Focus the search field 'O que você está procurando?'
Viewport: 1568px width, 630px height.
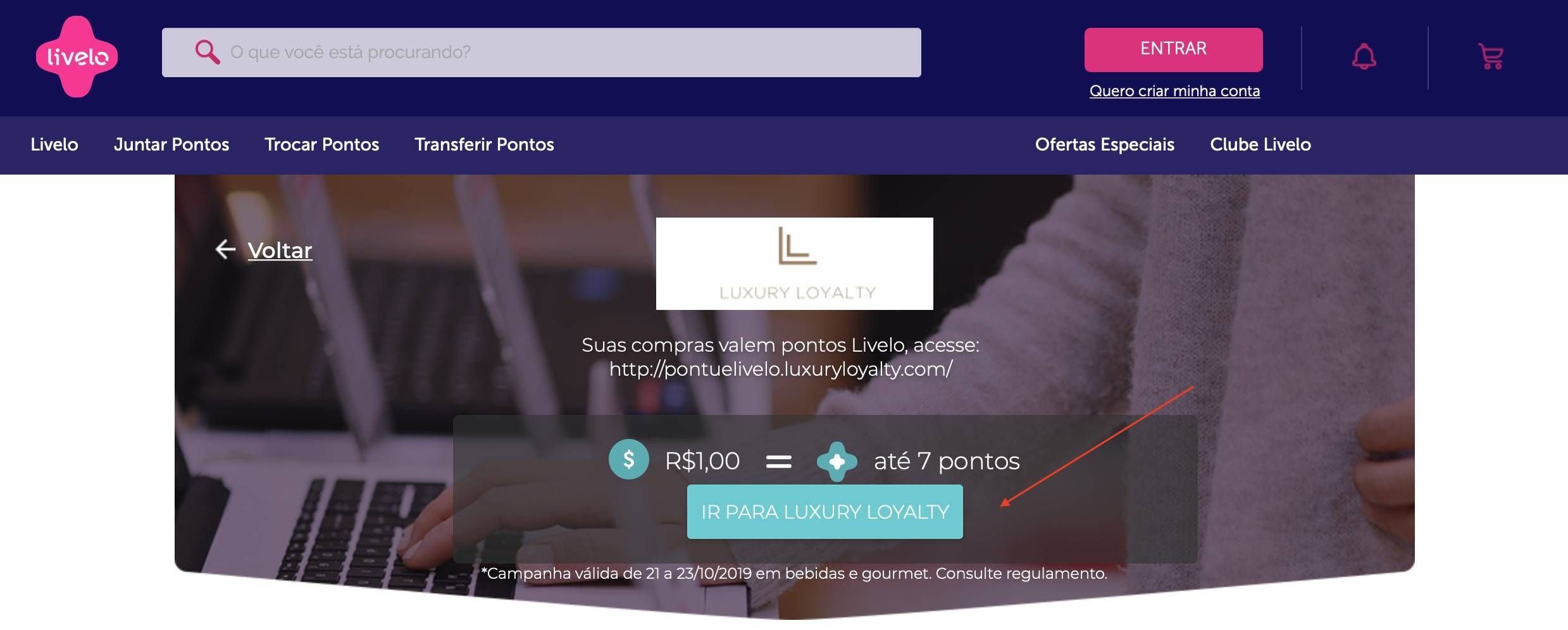click(541, 52)
